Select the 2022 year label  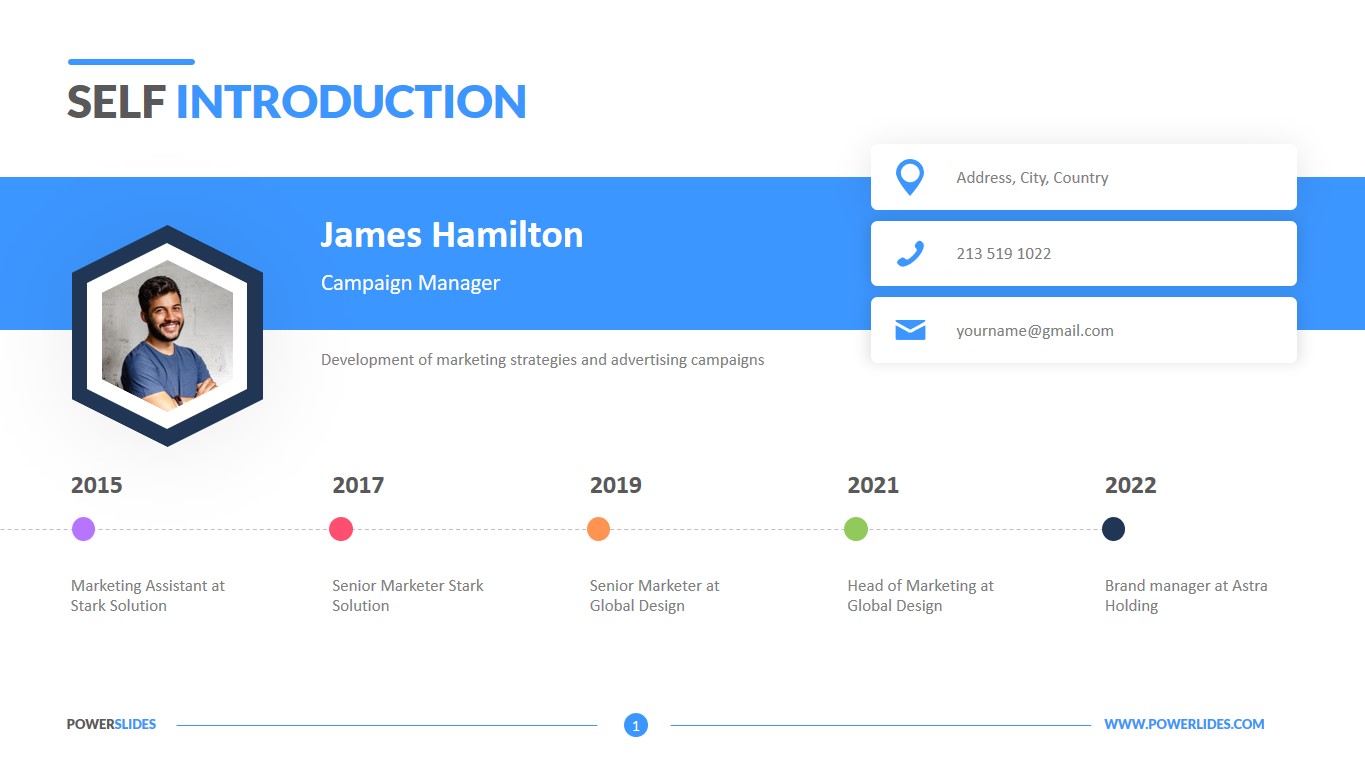click(x=1131, y=485)
